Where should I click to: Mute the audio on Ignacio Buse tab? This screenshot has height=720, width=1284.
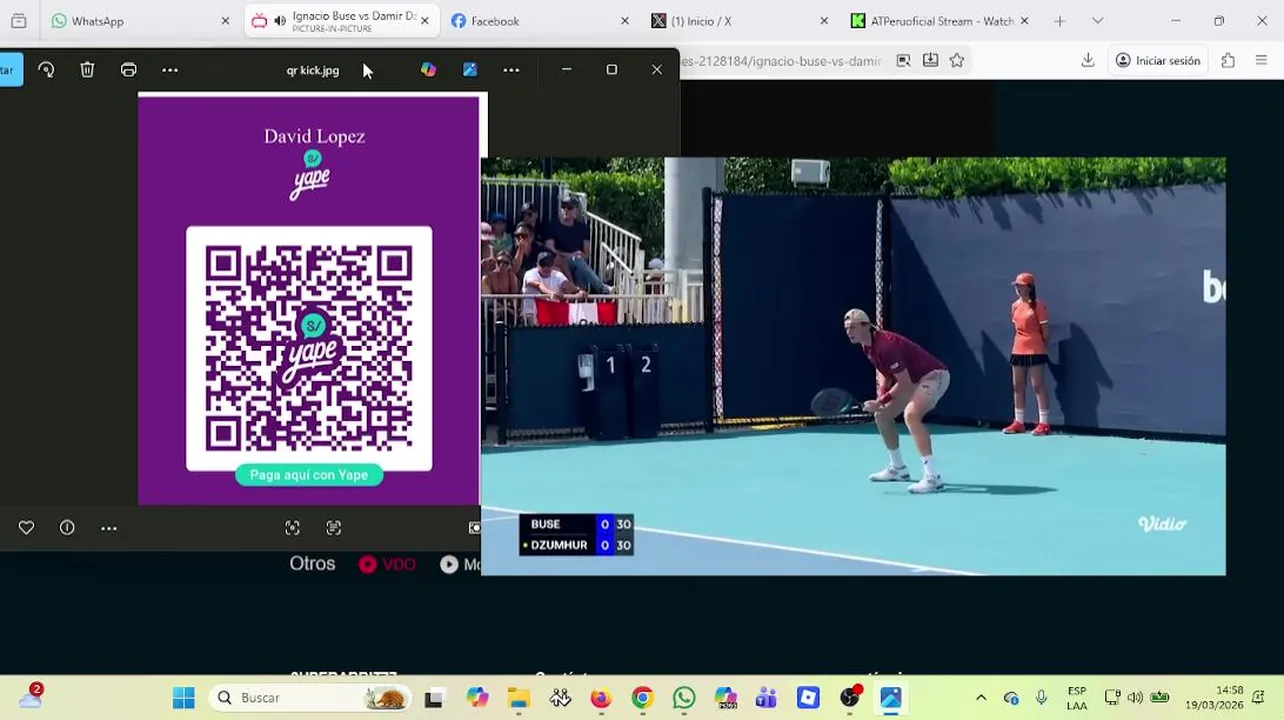click(280, 21)
